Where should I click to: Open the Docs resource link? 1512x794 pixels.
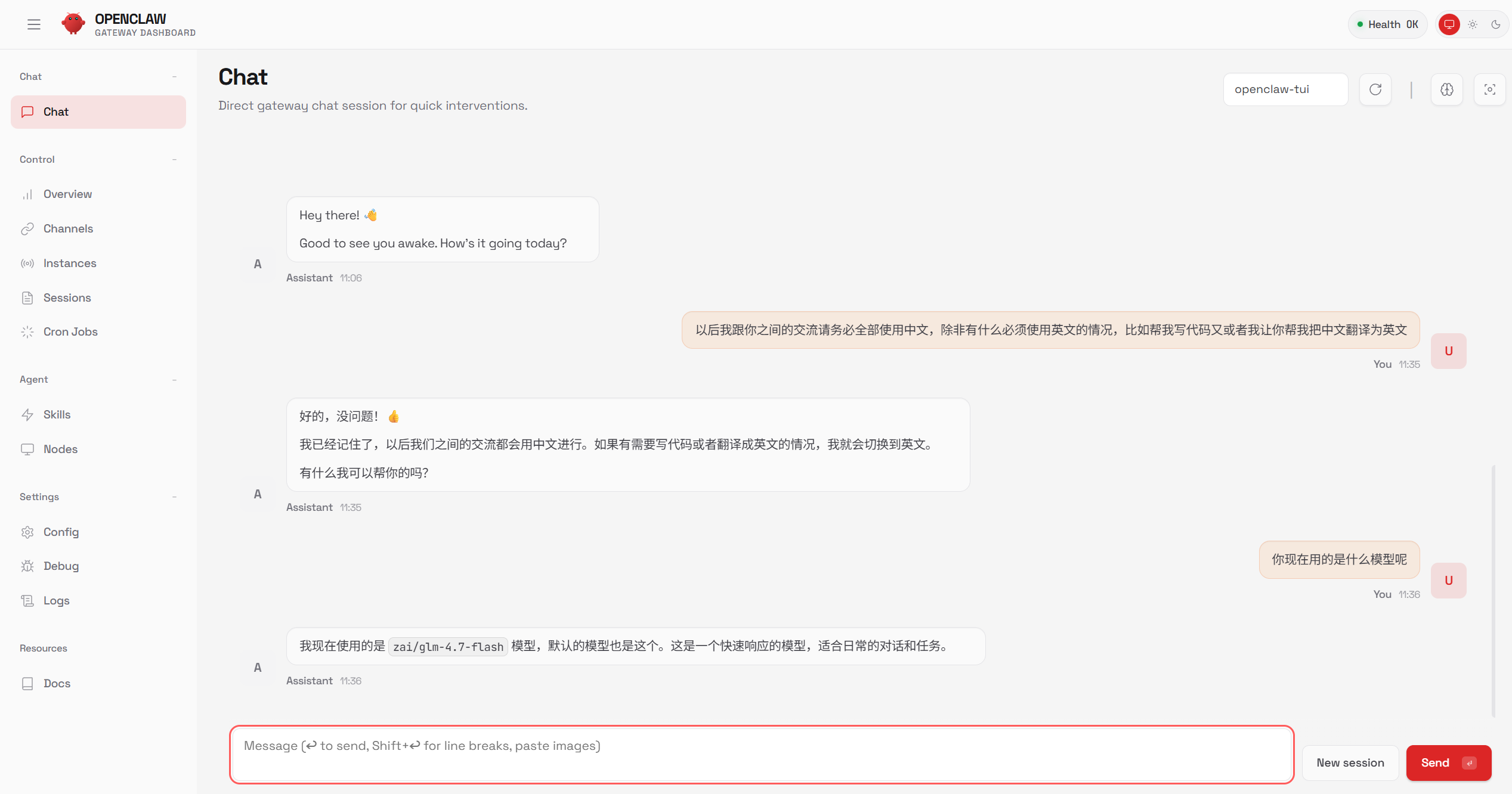(x=57, y=683)
